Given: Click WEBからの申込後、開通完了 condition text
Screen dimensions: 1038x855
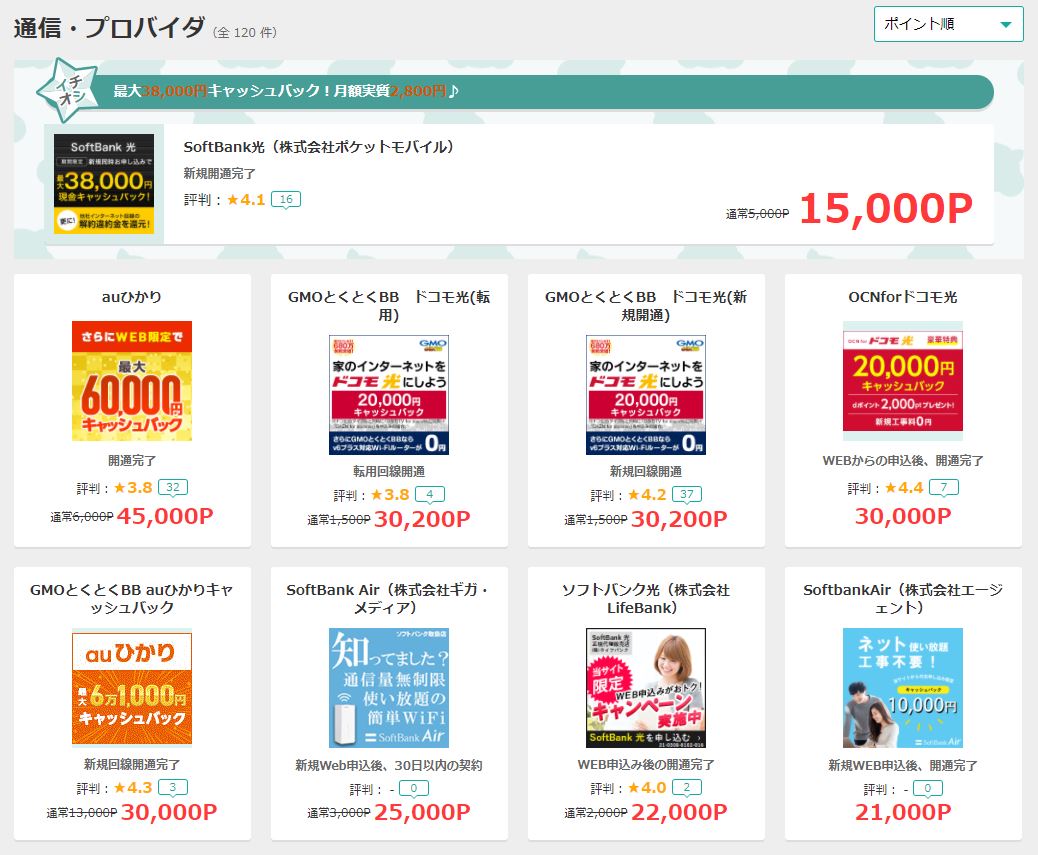Looking at the screenshot, I should (x=903, y=461).
